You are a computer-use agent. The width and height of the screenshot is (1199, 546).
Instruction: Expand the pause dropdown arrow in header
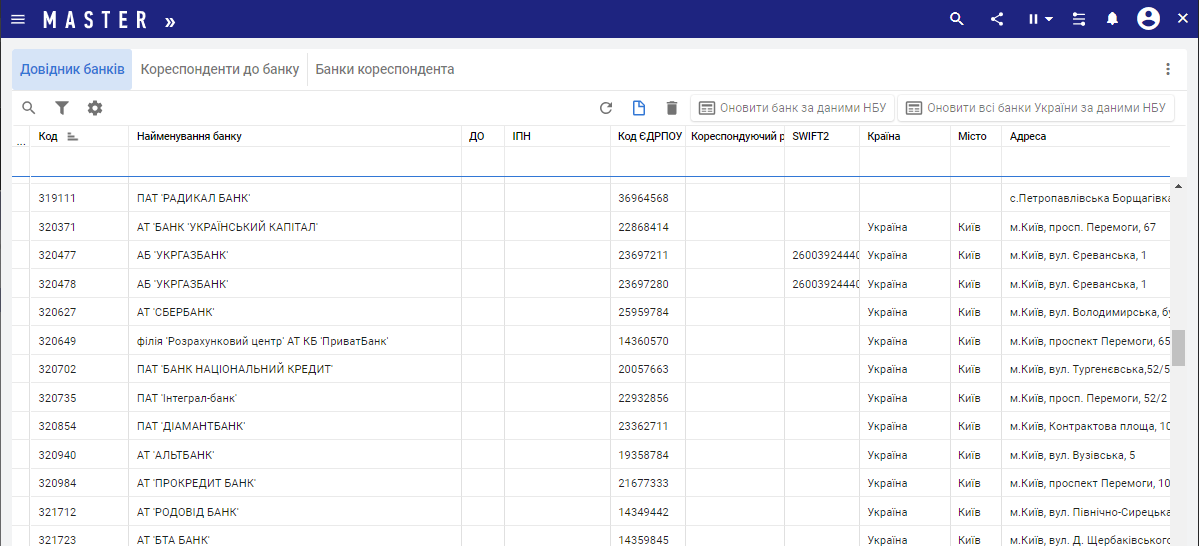click(x=1048, y=19)
